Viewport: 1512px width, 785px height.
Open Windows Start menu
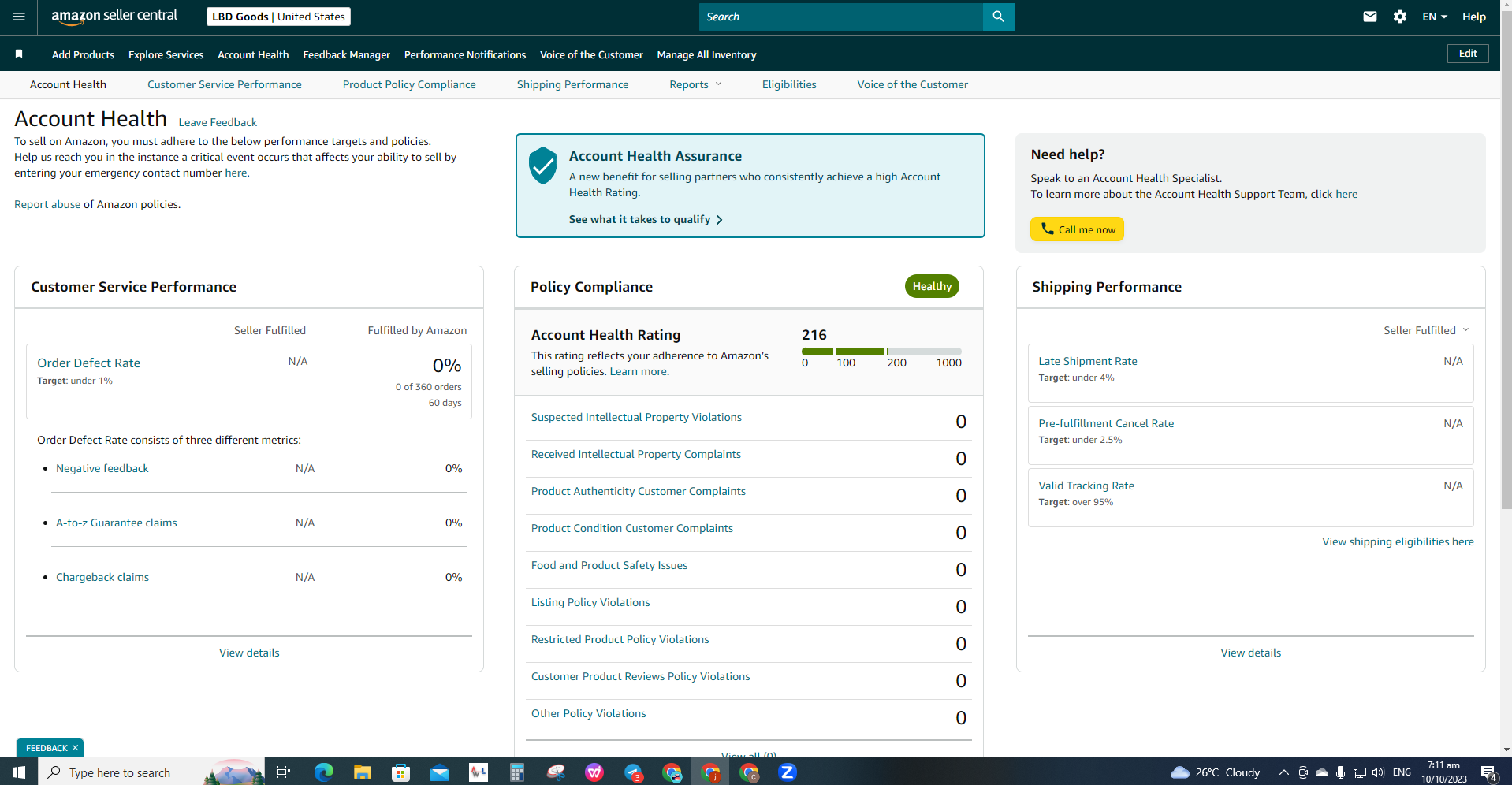[19, 772]
